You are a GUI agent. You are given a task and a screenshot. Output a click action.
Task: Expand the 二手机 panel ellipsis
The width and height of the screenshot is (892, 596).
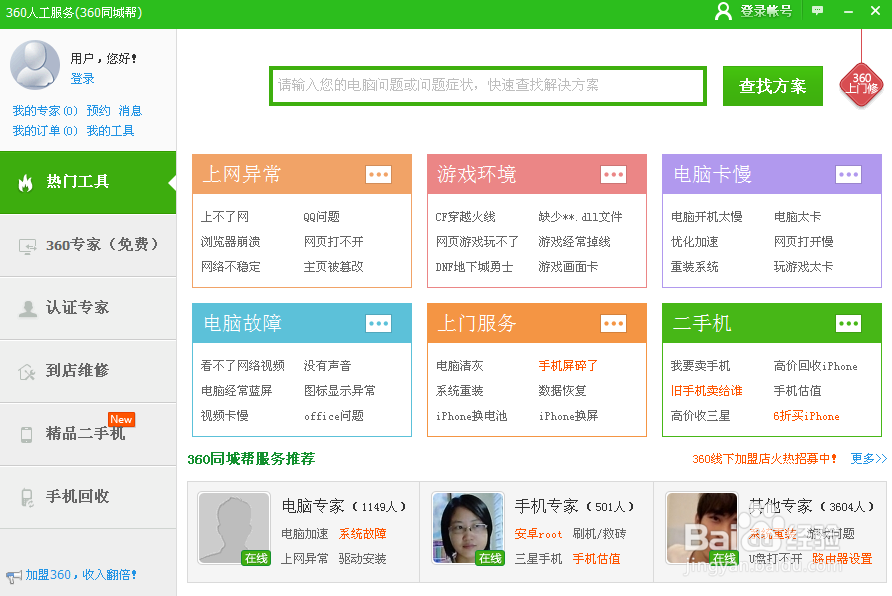(848, 323)
